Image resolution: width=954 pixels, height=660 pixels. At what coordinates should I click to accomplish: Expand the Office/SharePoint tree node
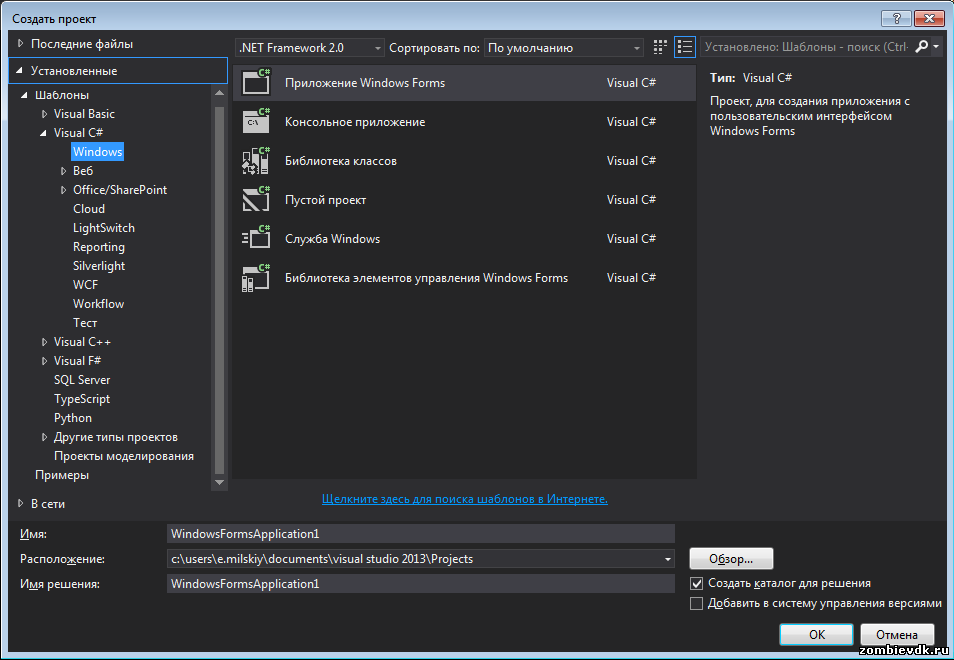coord(63,190)
